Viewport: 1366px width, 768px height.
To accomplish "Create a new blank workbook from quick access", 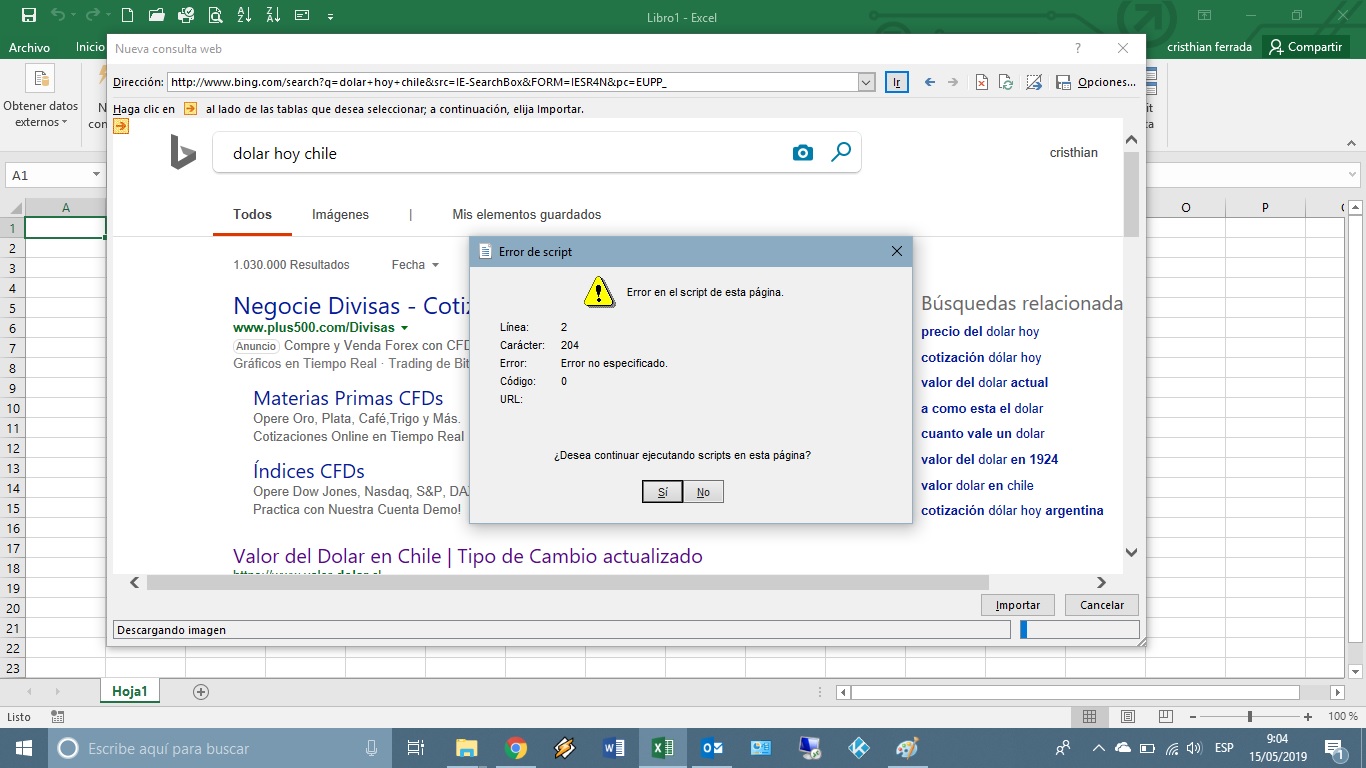I will tap(126, 16).
